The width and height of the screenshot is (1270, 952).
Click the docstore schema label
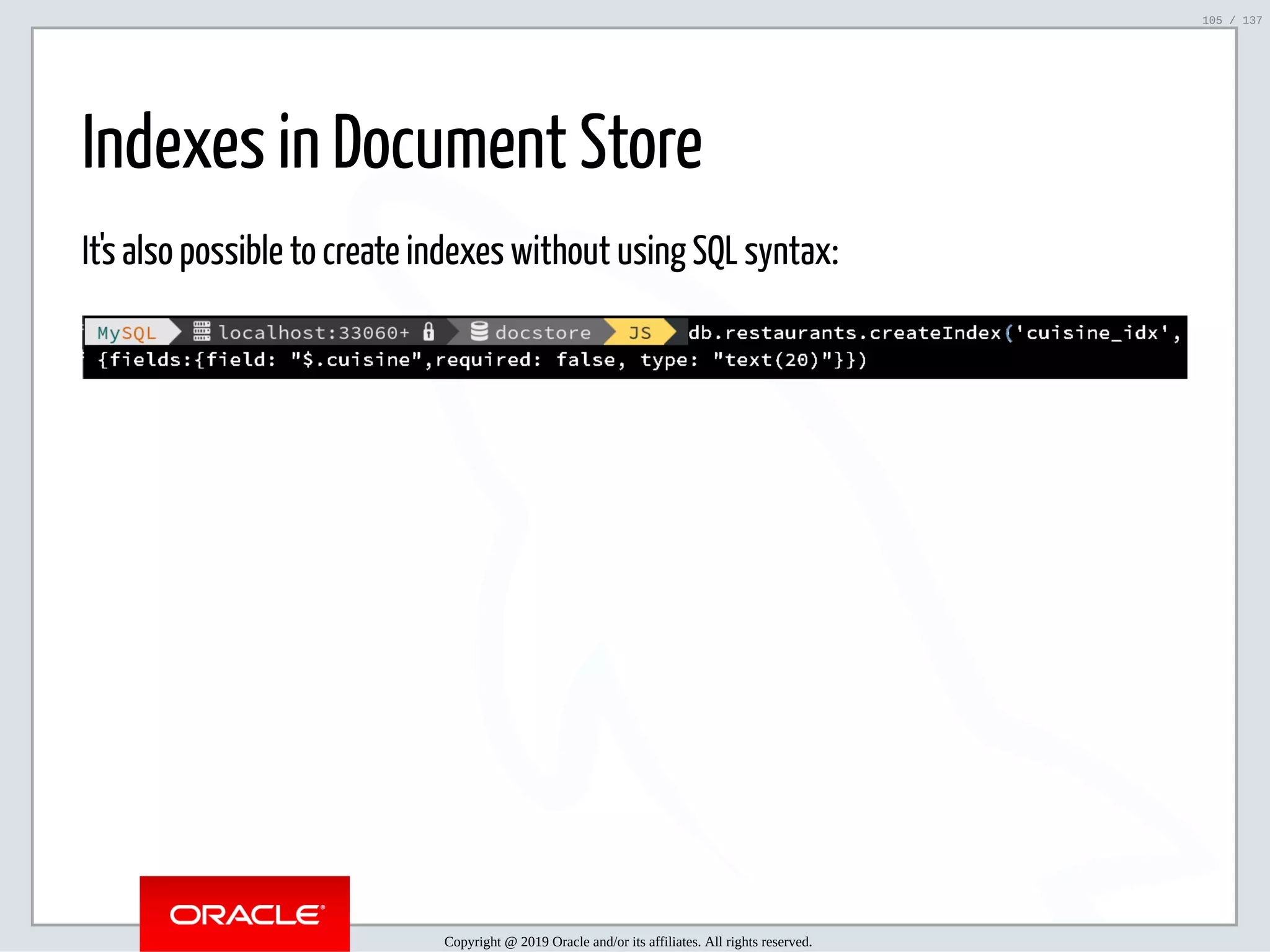tap(543, 333)
